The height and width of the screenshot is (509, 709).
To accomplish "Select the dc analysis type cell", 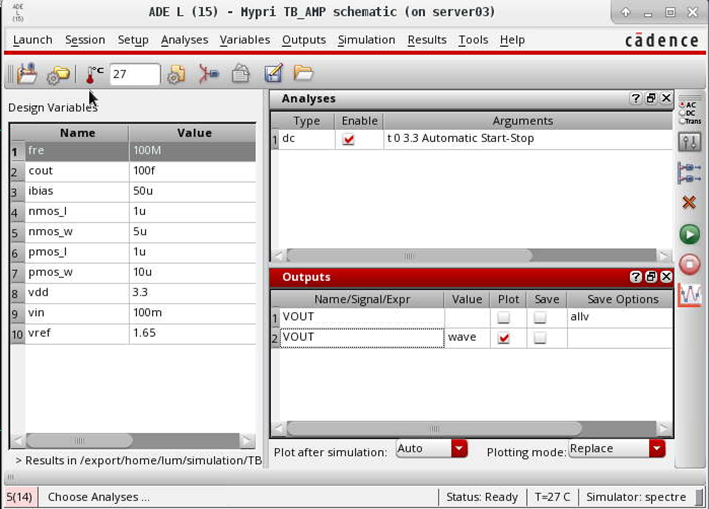I will tap(307, 139).
